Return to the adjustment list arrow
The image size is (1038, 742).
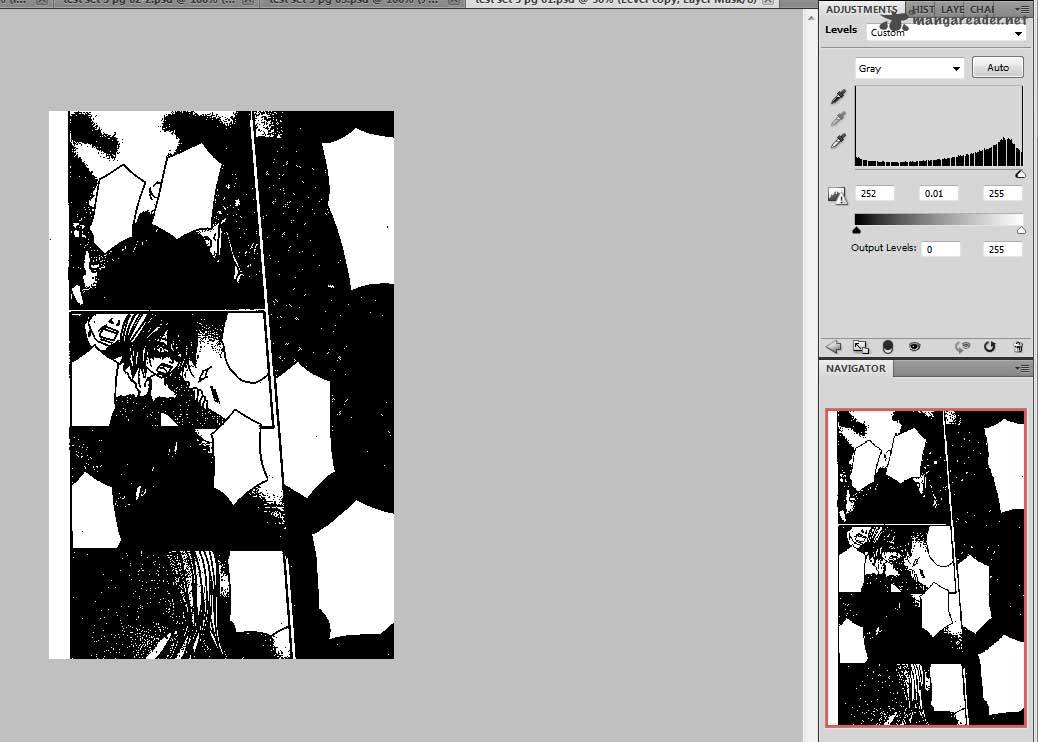(x=833, y=346)
